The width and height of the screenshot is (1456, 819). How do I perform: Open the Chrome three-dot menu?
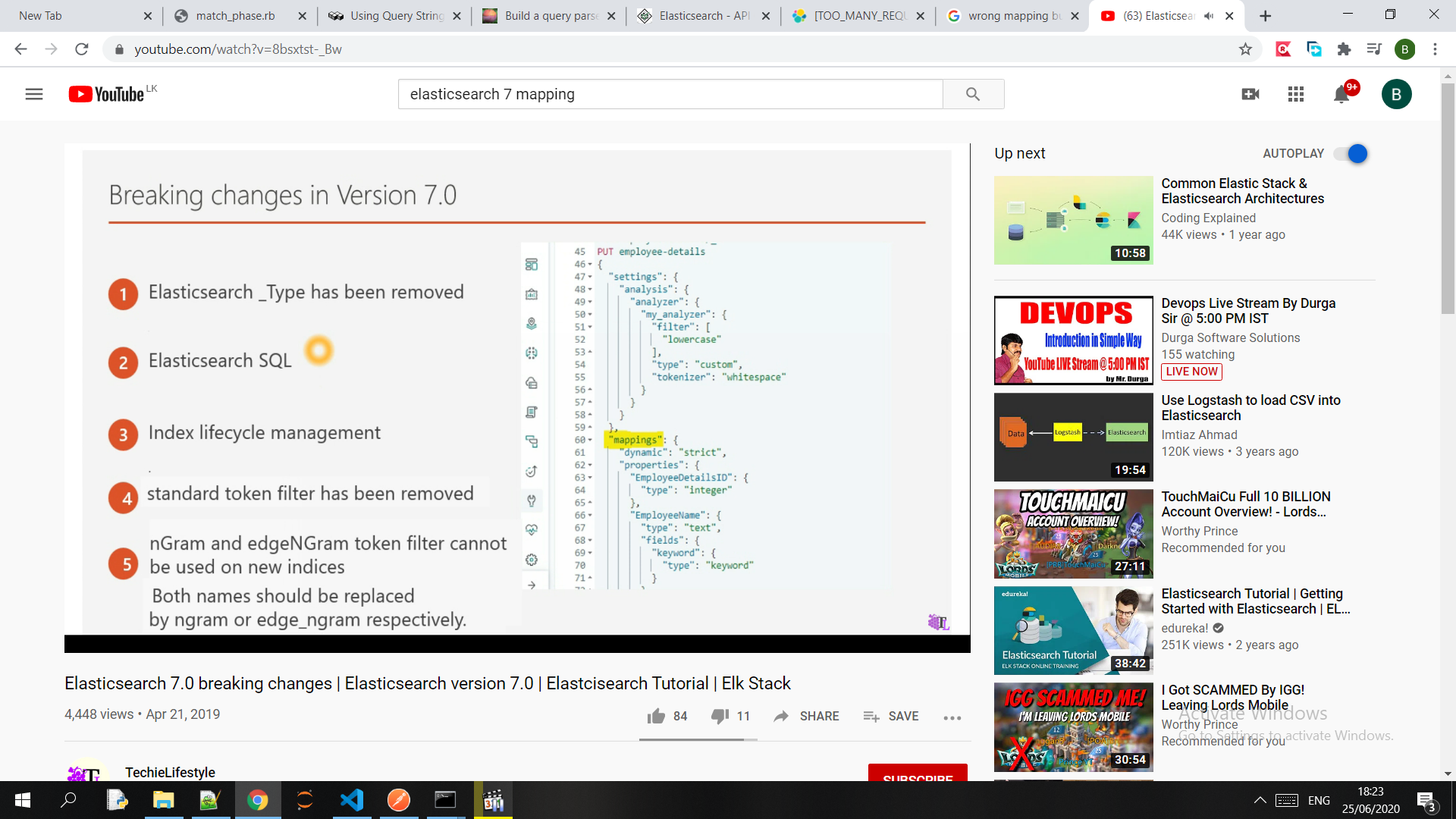tap(1435, 49)
